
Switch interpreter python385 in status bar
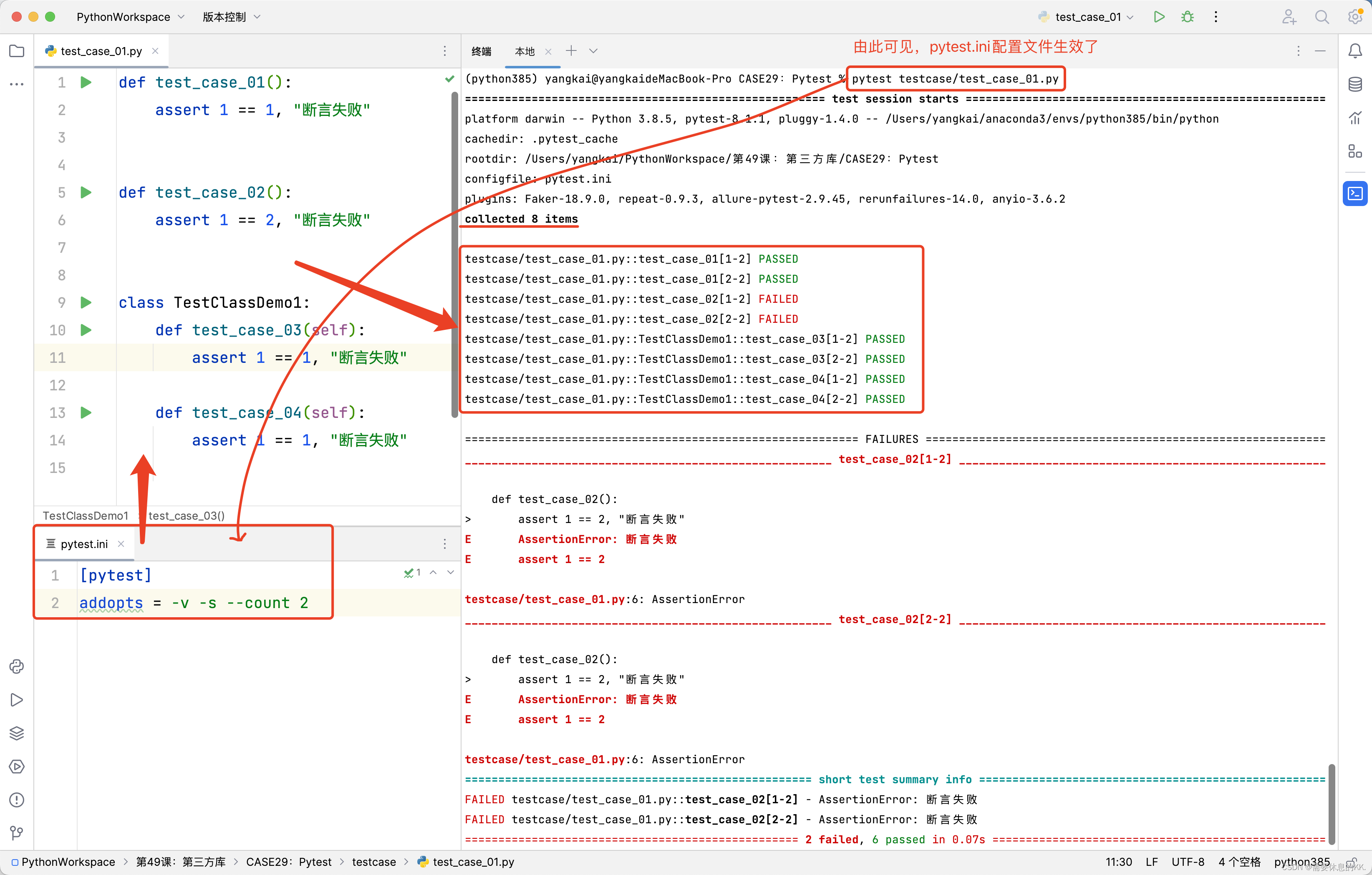tap(1302, 862)
